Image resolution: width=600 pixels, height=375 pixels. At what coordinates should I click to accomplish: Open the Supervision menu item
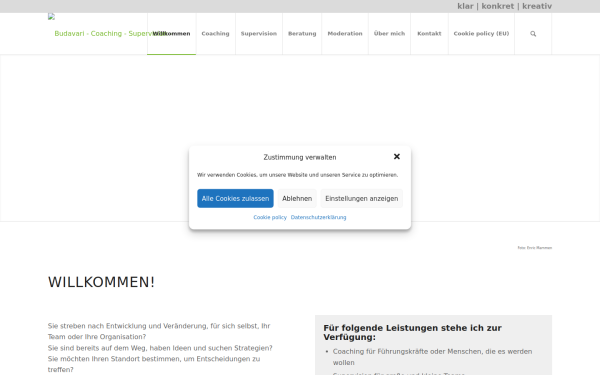[x=259, y=34]
